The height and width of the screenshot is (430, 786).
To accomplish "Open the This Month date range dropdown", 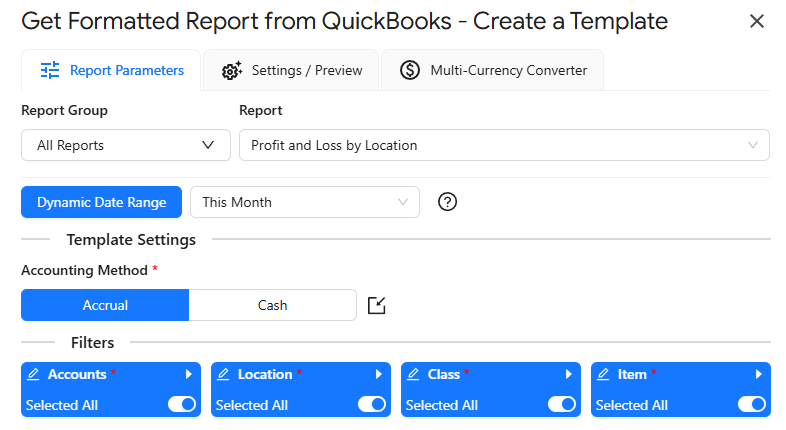I will point(305,202).
